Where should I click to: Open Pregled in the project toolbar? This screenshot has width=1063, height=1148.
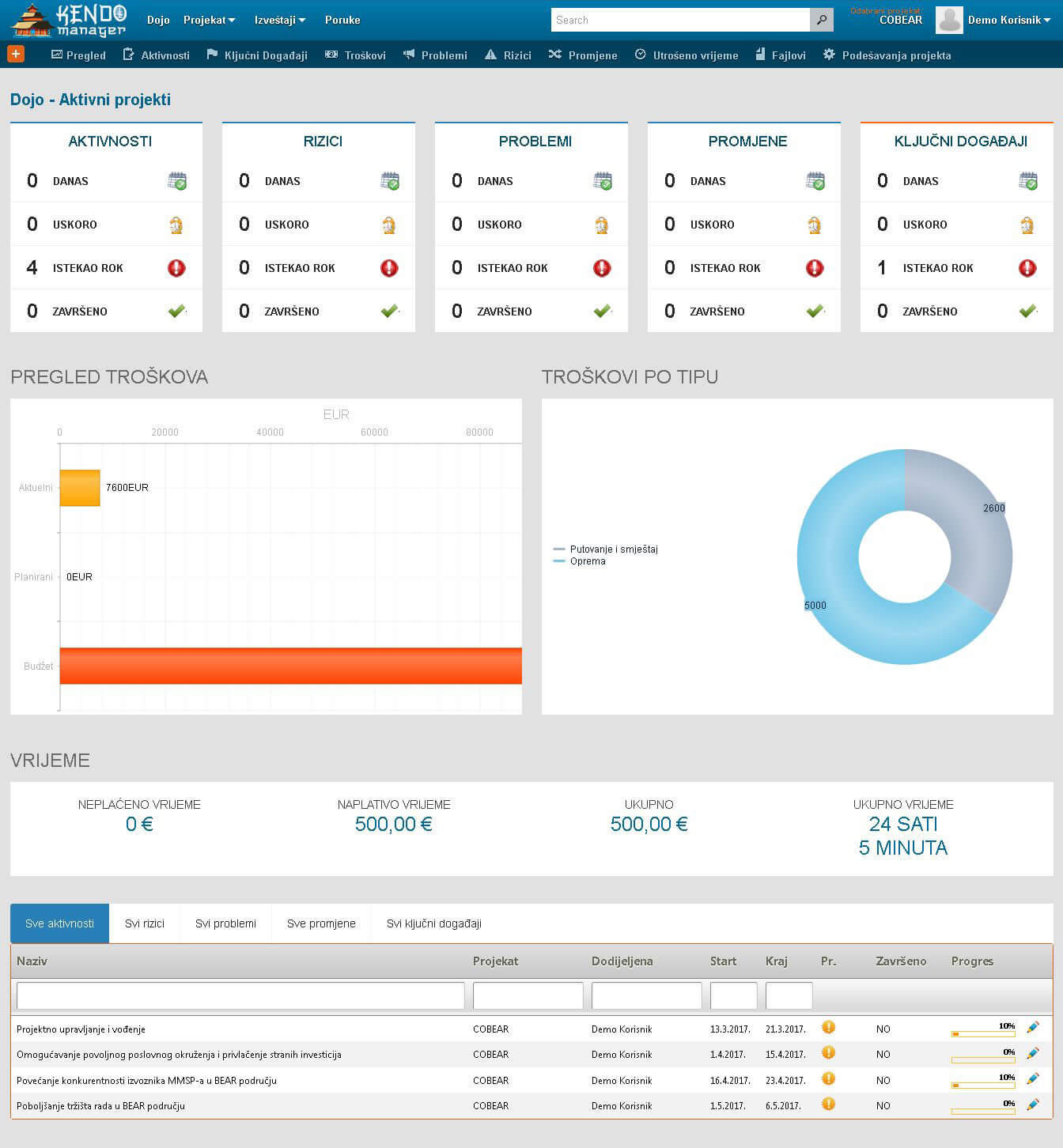click(78, 55)
